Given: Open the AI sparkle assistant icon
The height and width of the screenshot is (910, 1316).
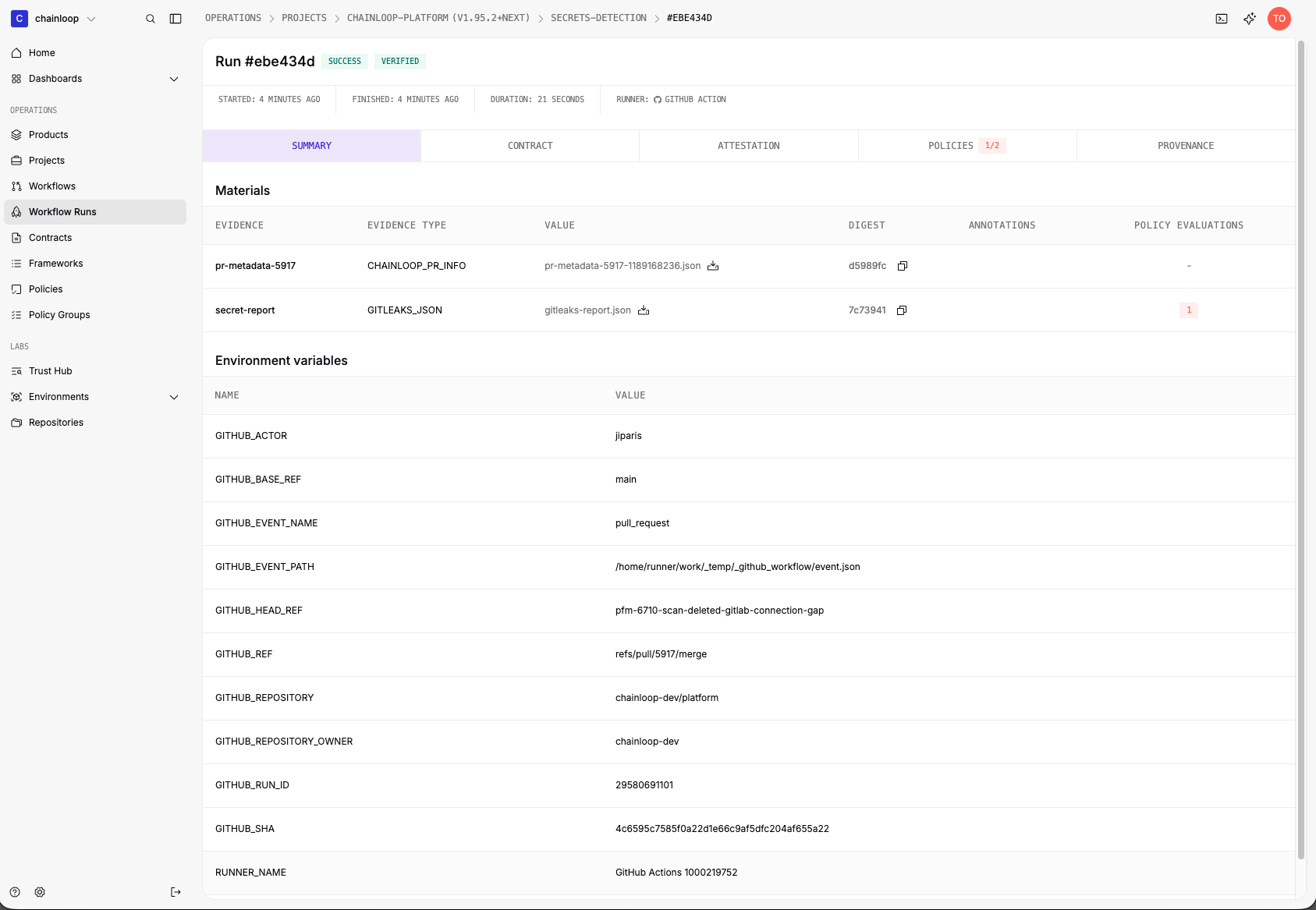Looking at the screenshot, I should [x=1250, y=19].
